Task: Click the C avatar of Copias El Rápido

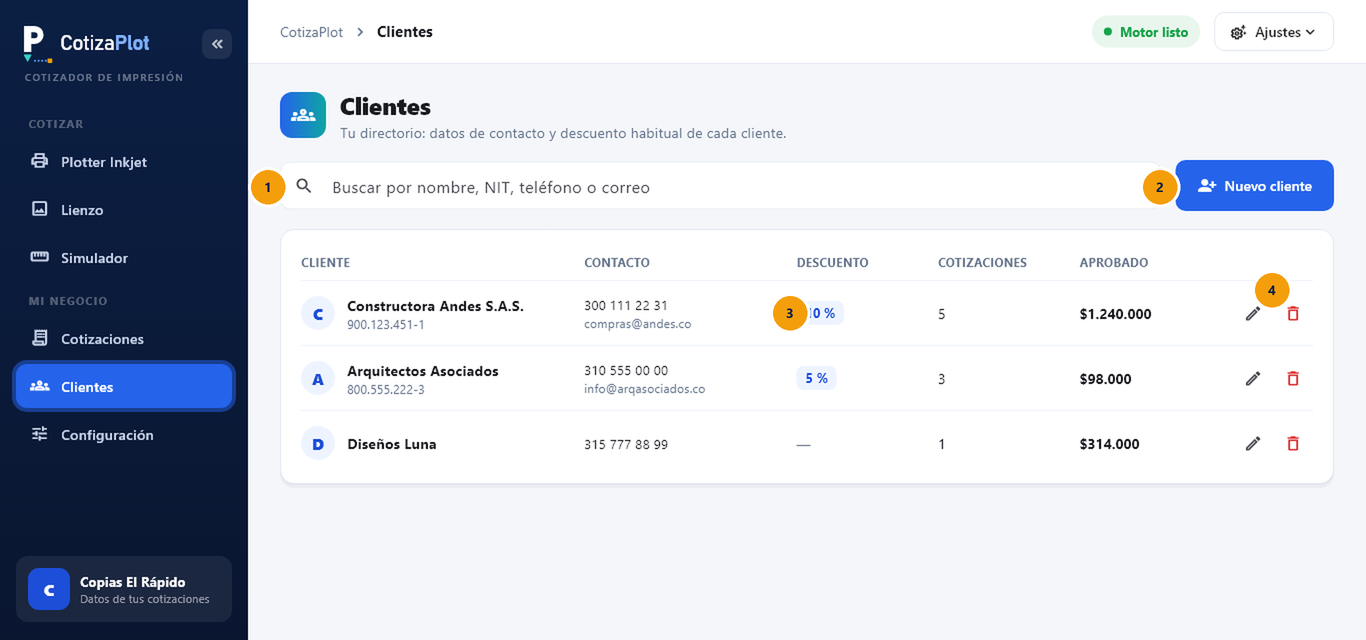Action: 49,589
